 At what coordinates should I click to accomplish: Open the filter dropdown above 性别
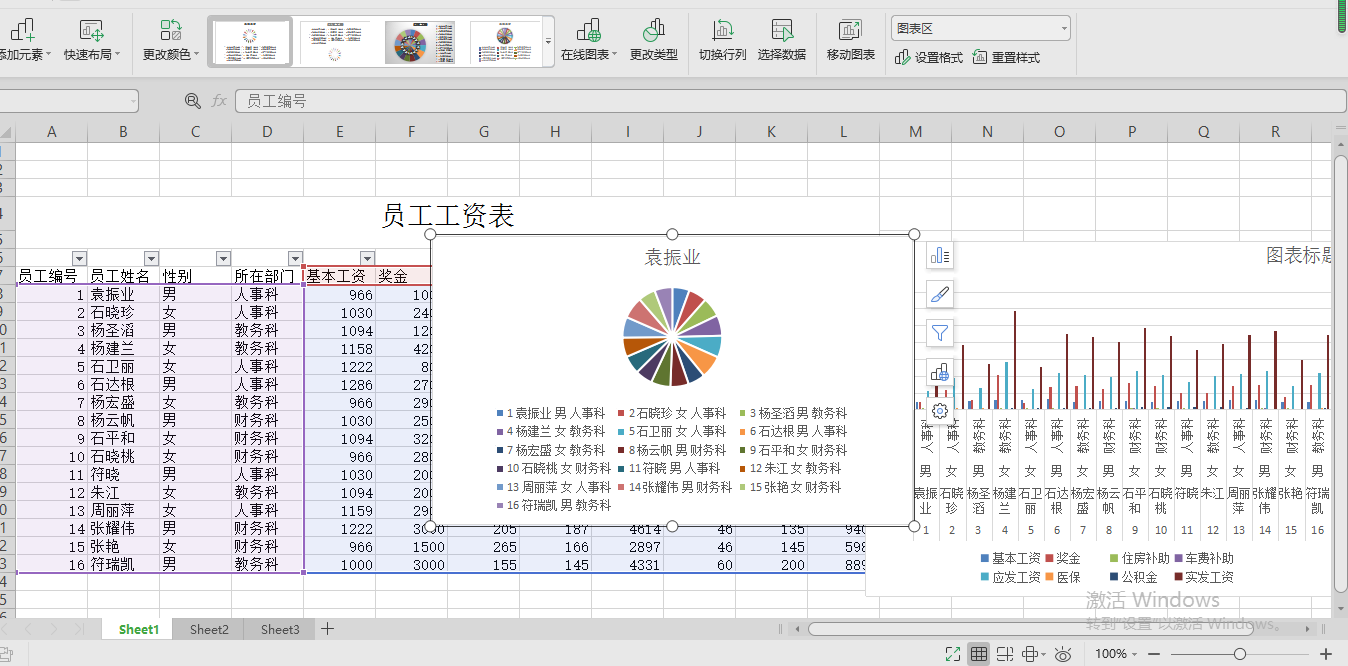tap(223, 258)
